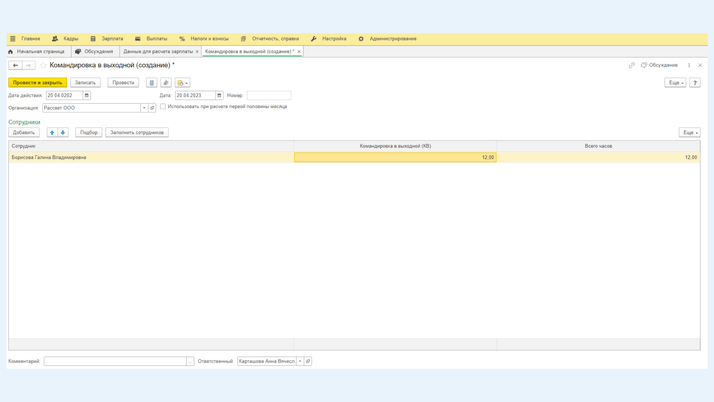Expand the Организация dropdown list
This screenshot has height=402, width=714.
[x=144, y=108]
